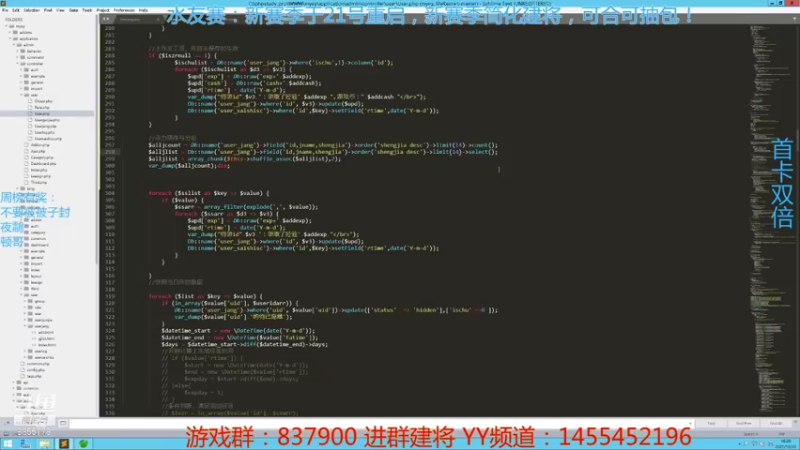Open add.html under userjang view folder
The image size is (800, 450).
coord(46,332)
